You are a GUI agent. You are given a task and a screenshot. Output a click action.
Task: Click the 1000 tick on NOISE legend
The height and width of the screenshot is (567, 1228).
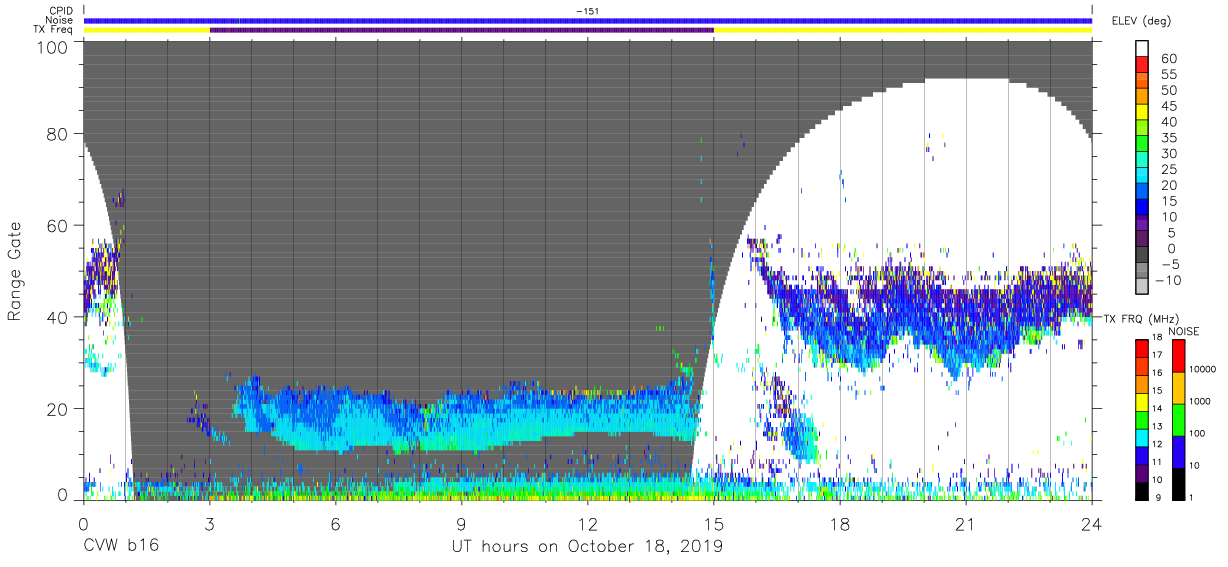coord(1200,401)
